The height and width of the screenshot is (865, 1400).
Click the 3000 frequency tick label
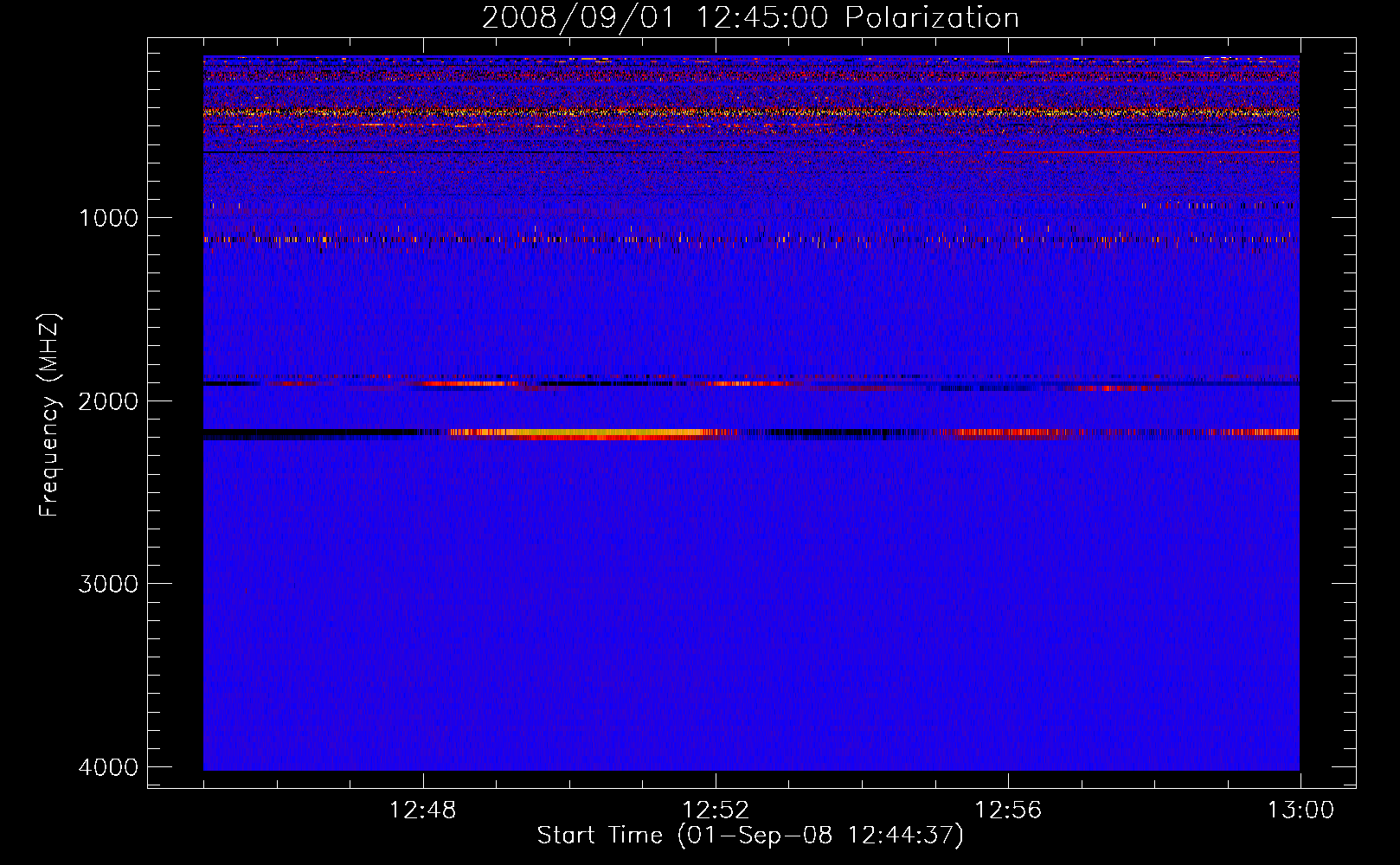(x=108, y=584)
